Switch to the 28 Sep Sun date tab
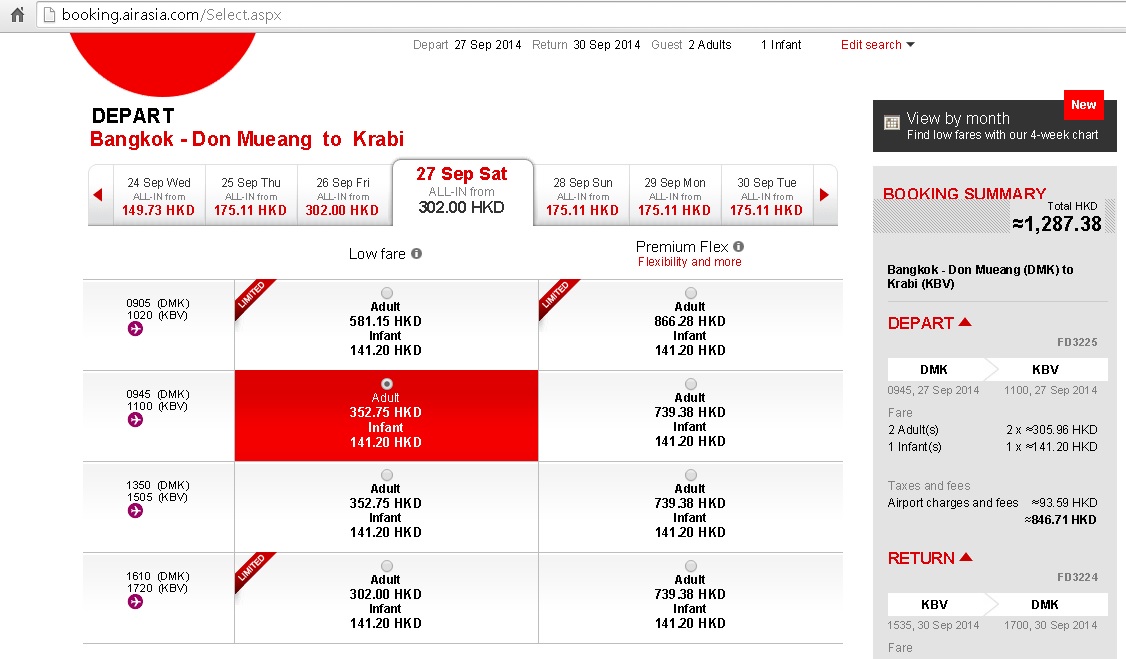1126x659 pixels. pyautogui.click(x=583, y=196)
